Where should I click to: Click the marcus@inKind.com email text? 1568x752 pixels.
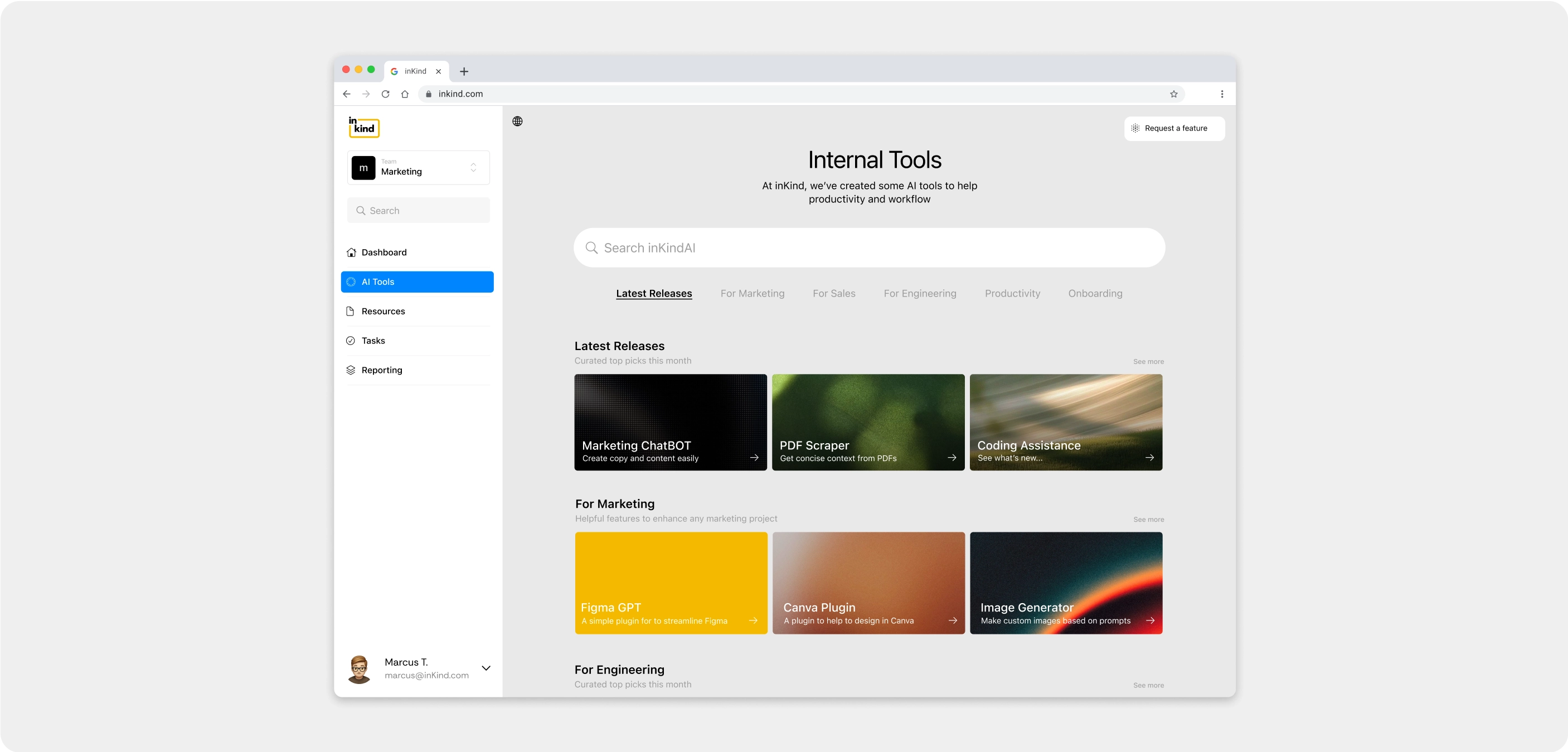point(426,675)
